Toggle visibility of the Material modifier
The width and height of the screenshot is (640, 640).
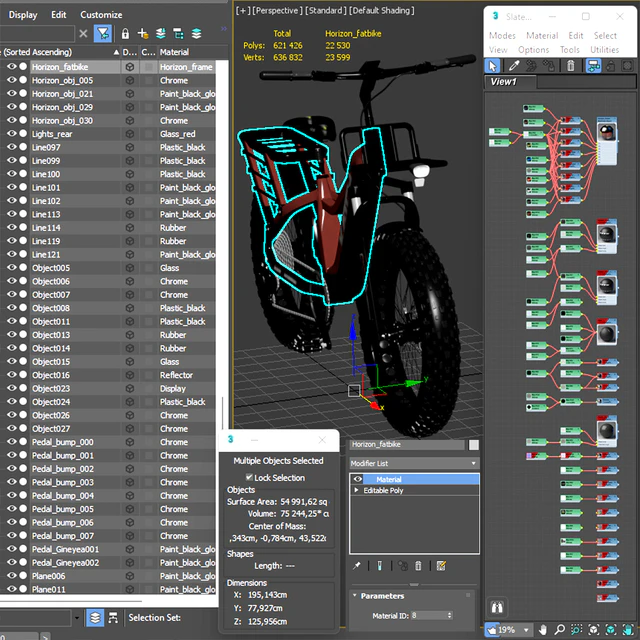[x=358, y=479]
